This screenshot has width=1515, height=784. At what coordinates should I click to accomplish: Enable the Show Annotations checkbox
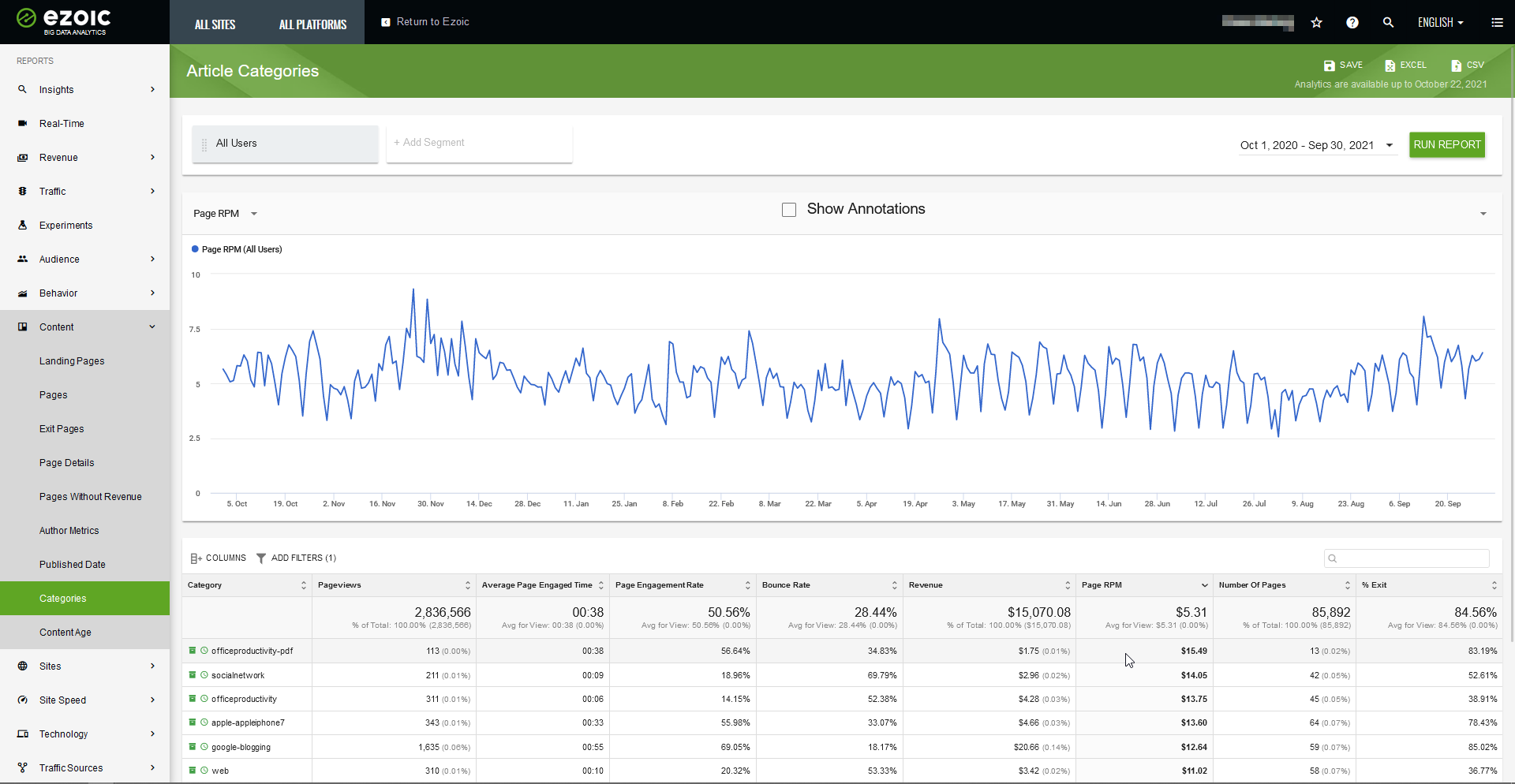click(x=789, y=210)
